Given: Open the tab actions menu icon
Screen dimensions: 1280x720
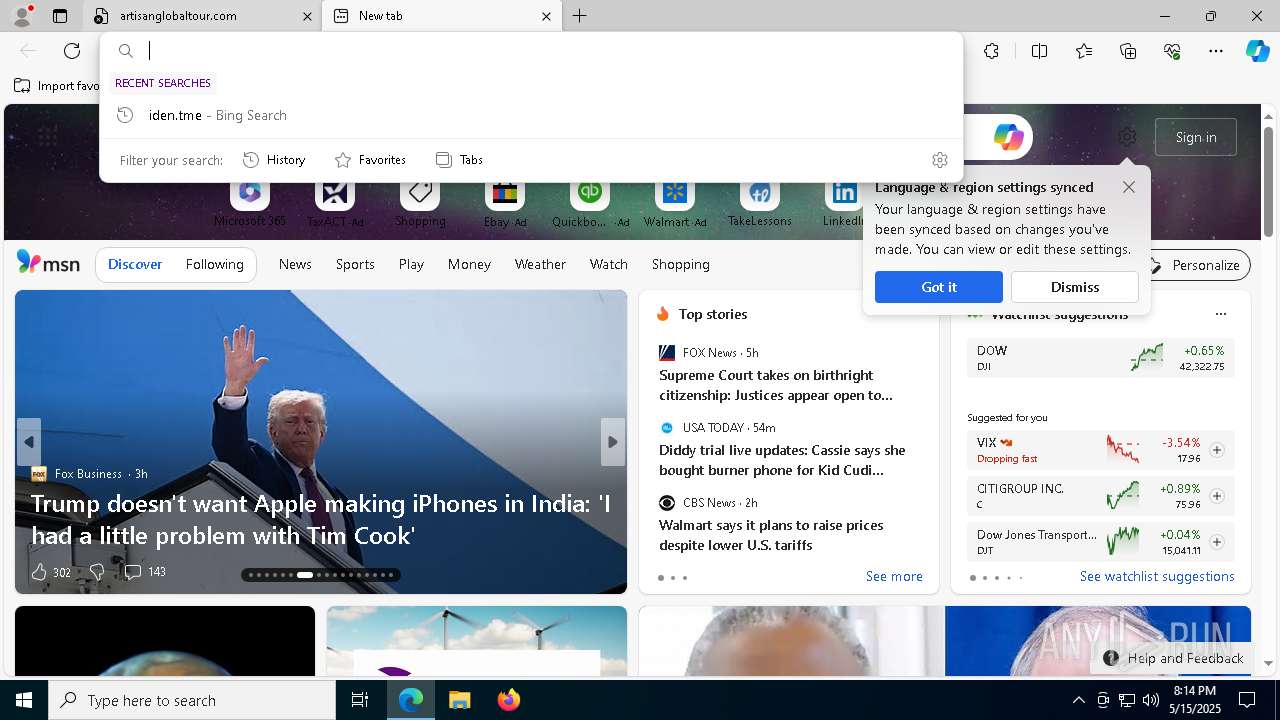Looking at the screenshot, I should pos(60,16).
